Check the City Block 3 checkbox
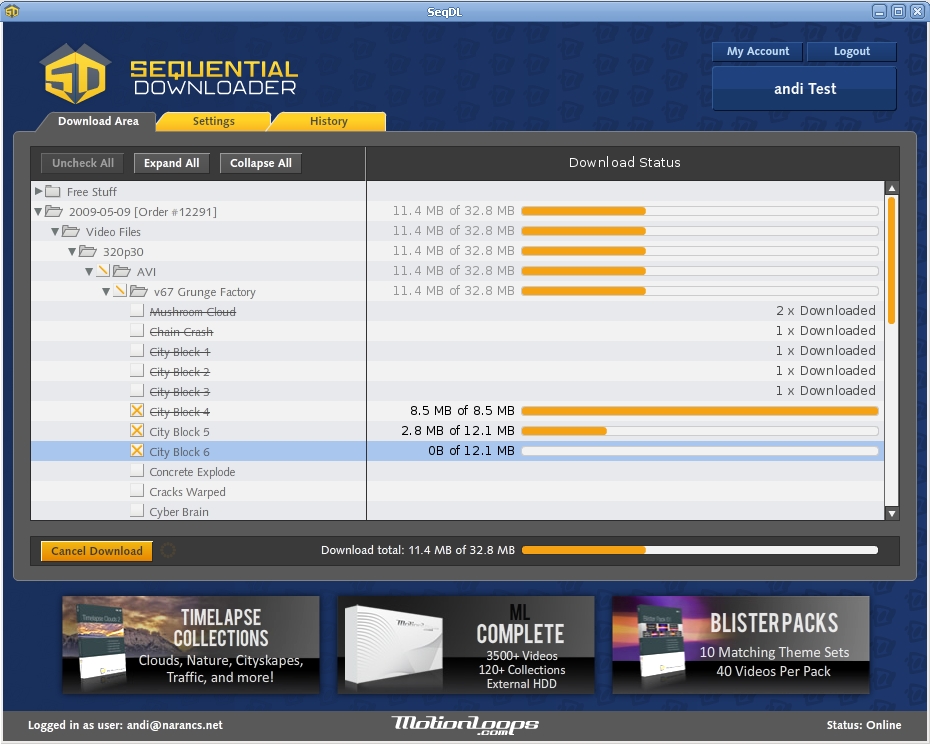930x744 pixels. click(137, 391)
